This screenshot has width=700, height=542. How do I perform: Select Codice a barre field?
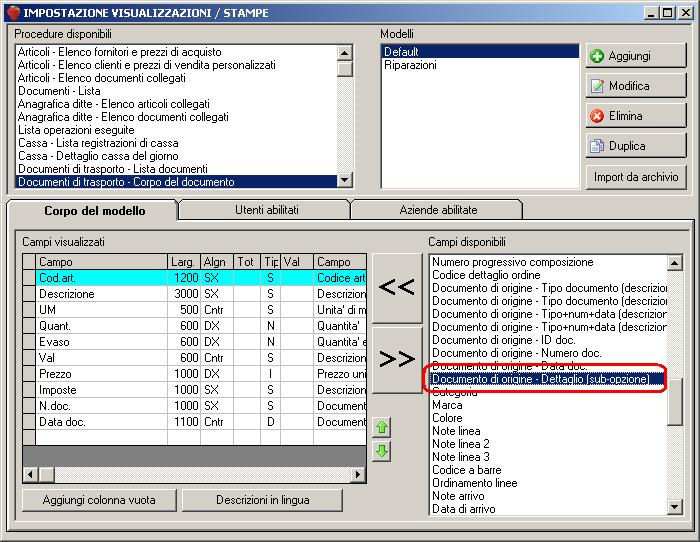tap(548, 470)
